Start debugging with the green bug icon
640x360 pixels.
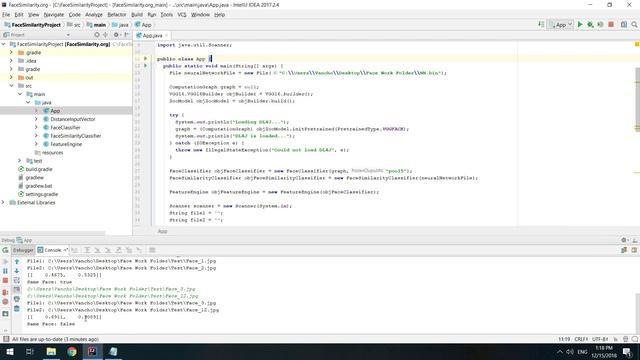pos(590,24)
